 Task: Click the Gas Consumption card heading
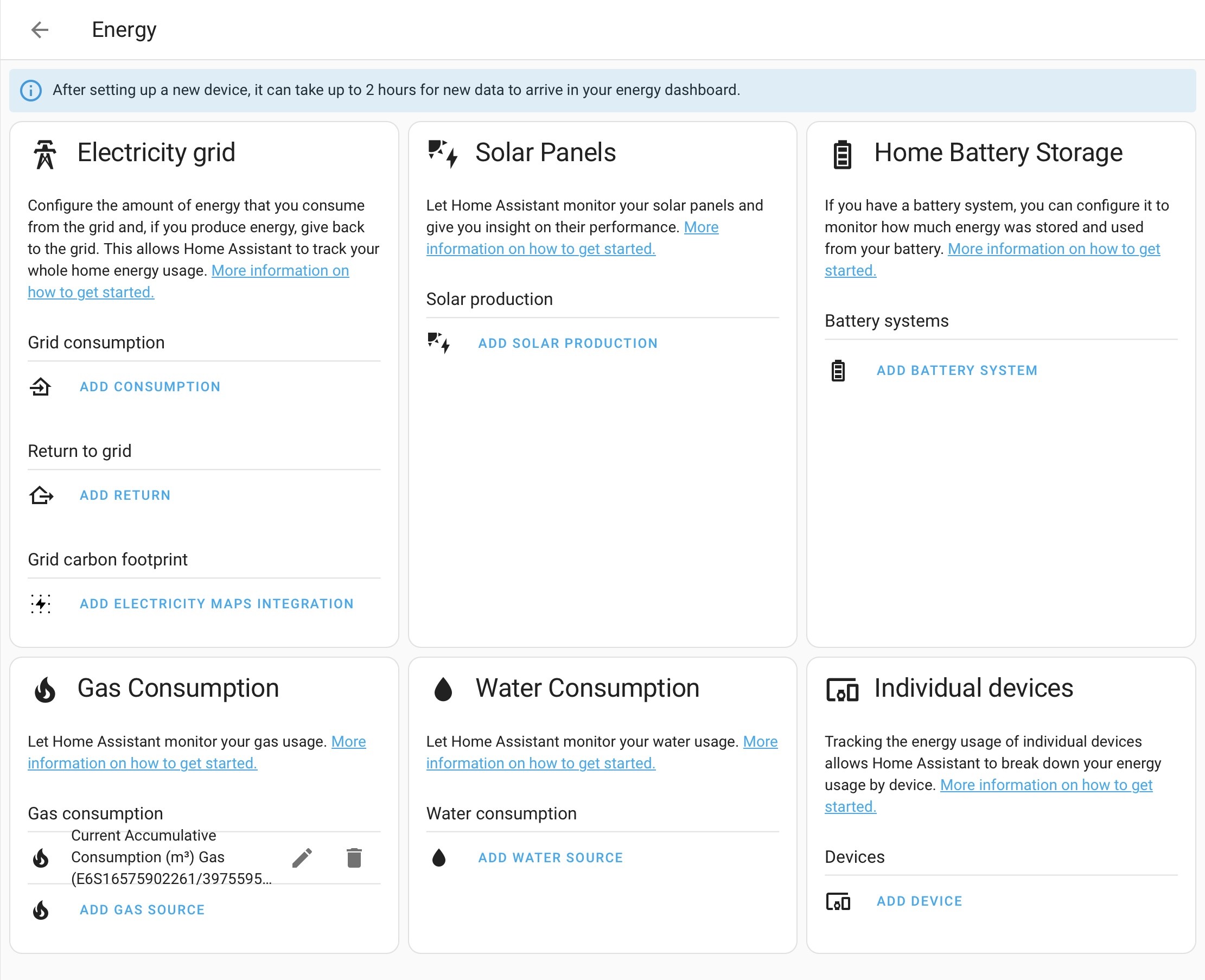178,689
